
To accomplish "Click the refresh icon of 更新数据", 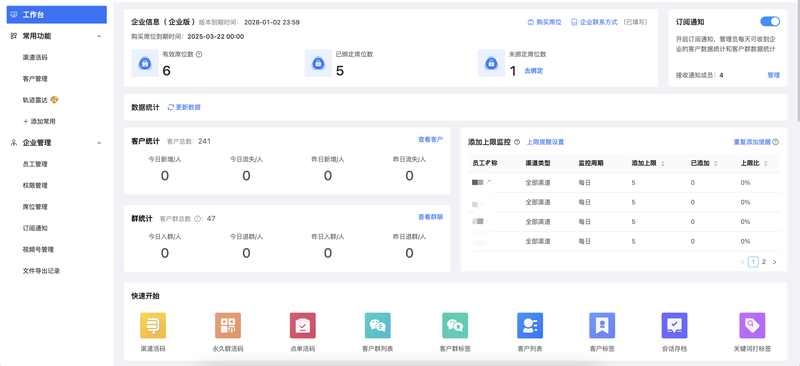I will [171, 107].
